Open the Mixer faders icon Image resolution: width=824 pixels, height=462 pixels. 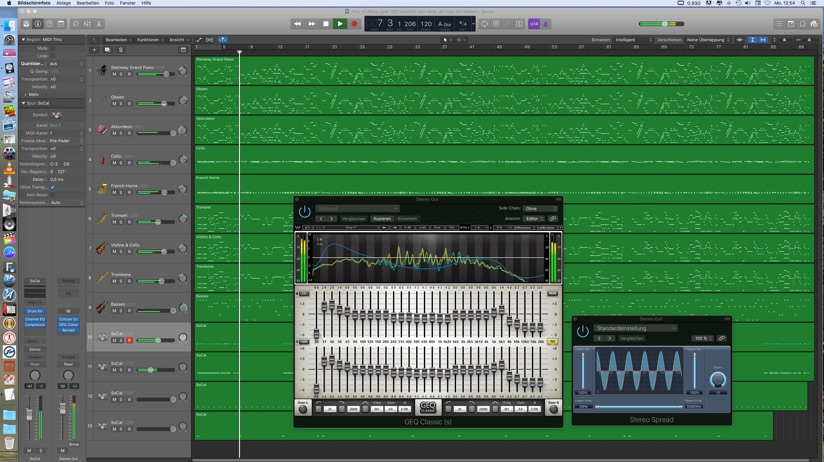pos(87,24)
